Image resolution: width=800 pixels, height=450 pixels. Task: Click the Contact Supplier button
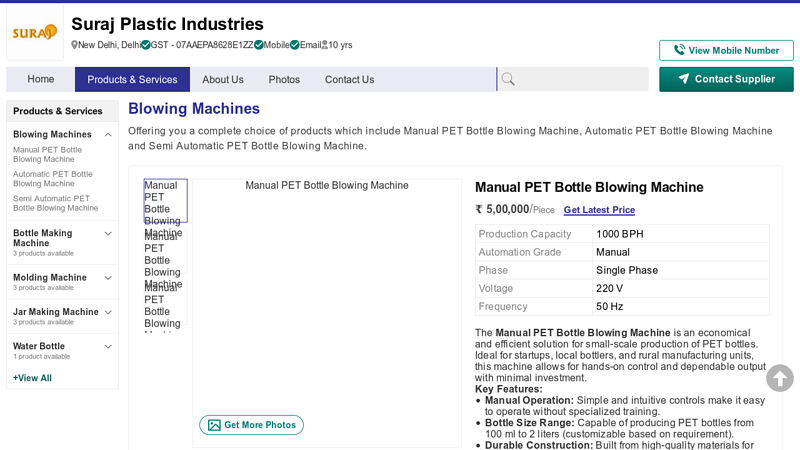(x=726, y=79)
